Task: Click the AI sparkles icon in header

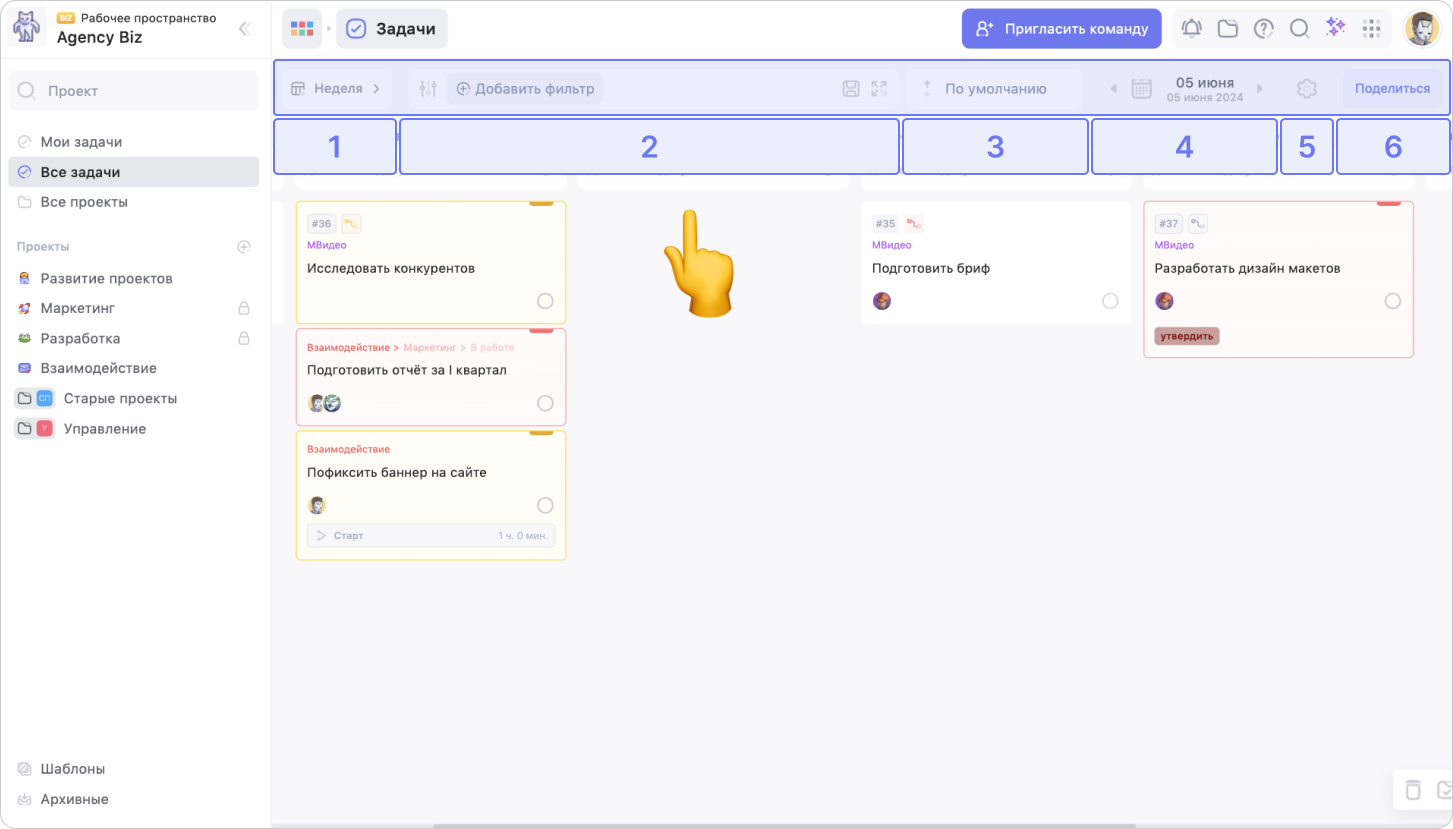Action: click(x=1335, y=28)
